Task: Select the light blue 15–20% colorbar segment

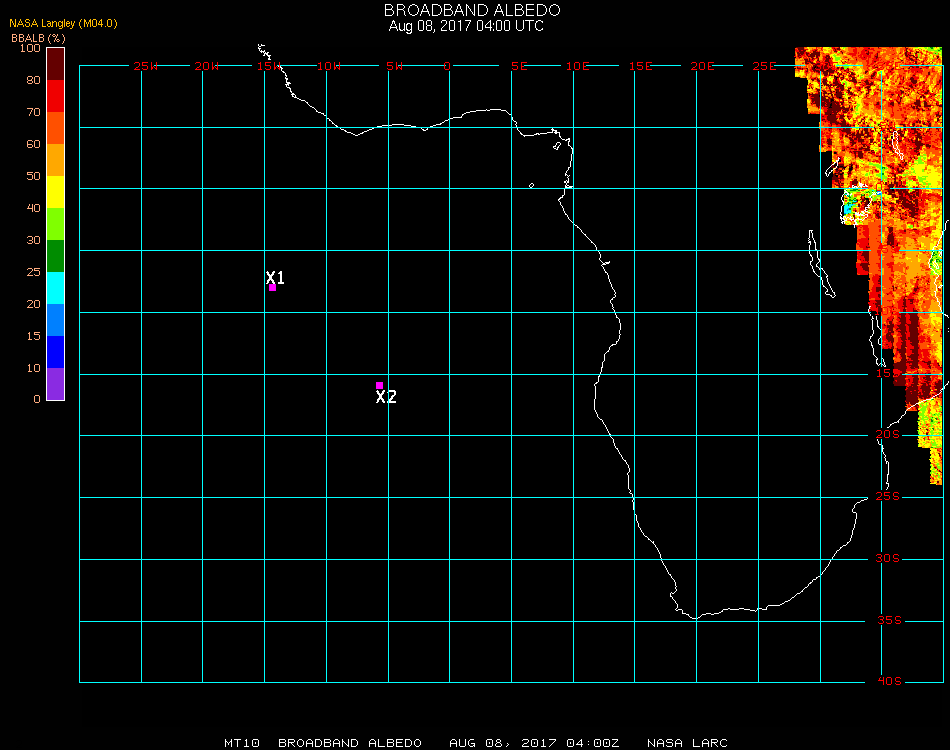Action: click(55, 320)
